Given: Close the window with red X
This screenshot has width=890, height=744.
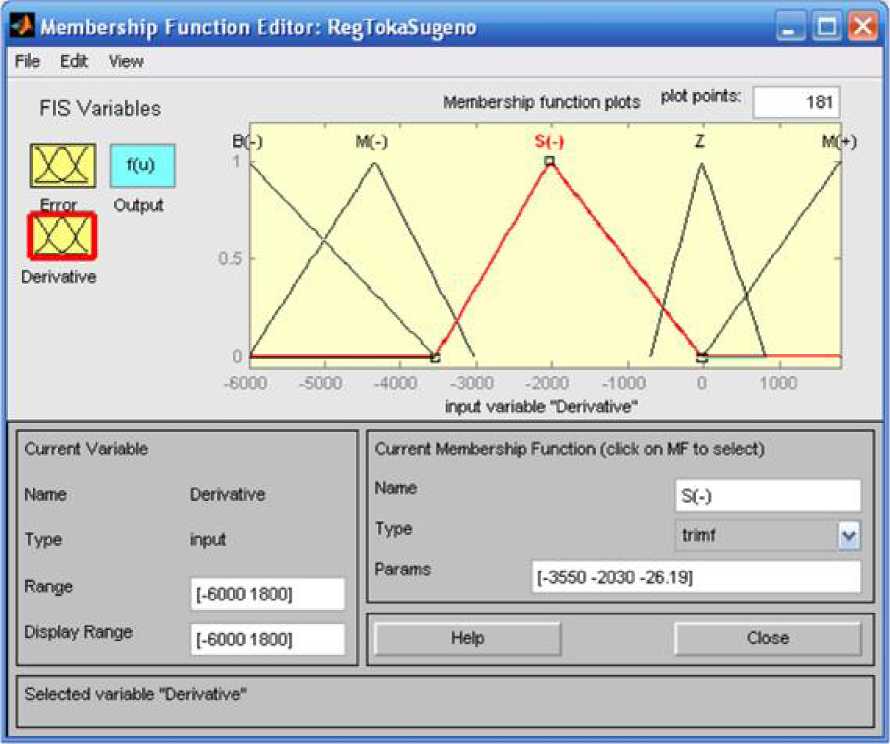Looking at the screenshot, I should (862, 26).
